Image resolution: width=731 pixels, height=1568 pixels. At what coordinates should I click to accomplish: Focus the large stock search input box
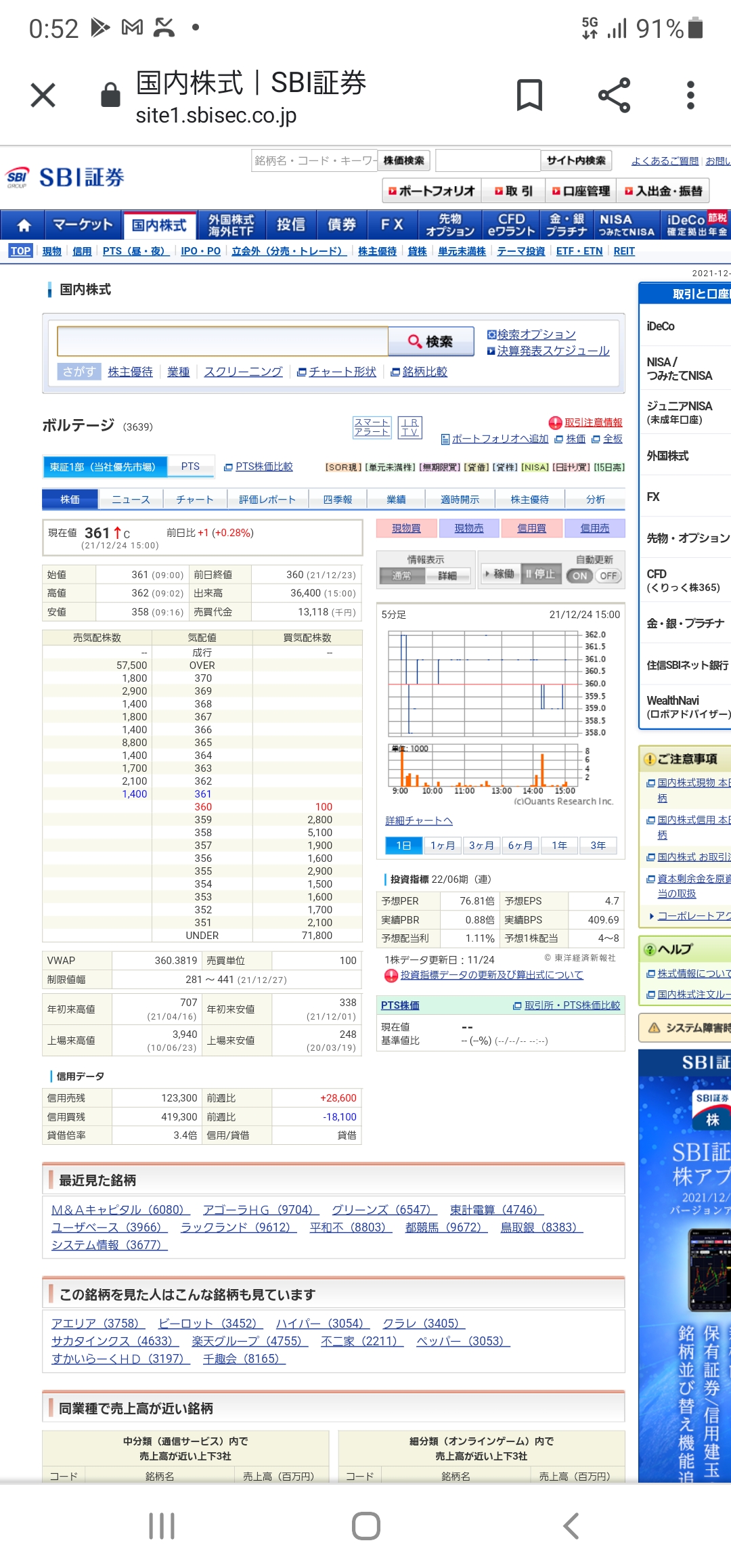223,341
